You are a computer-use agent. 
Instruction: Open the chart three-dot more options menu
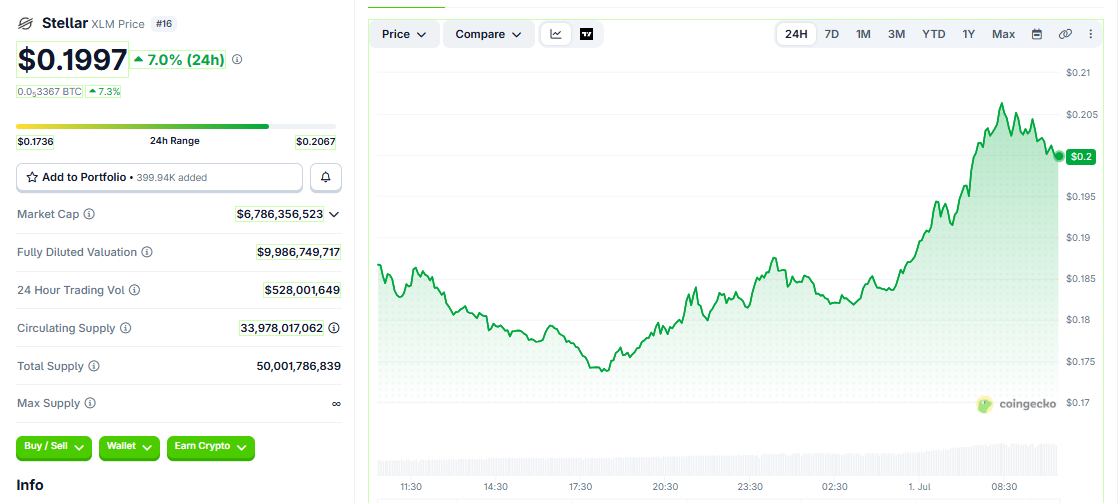coord(1091,34)
